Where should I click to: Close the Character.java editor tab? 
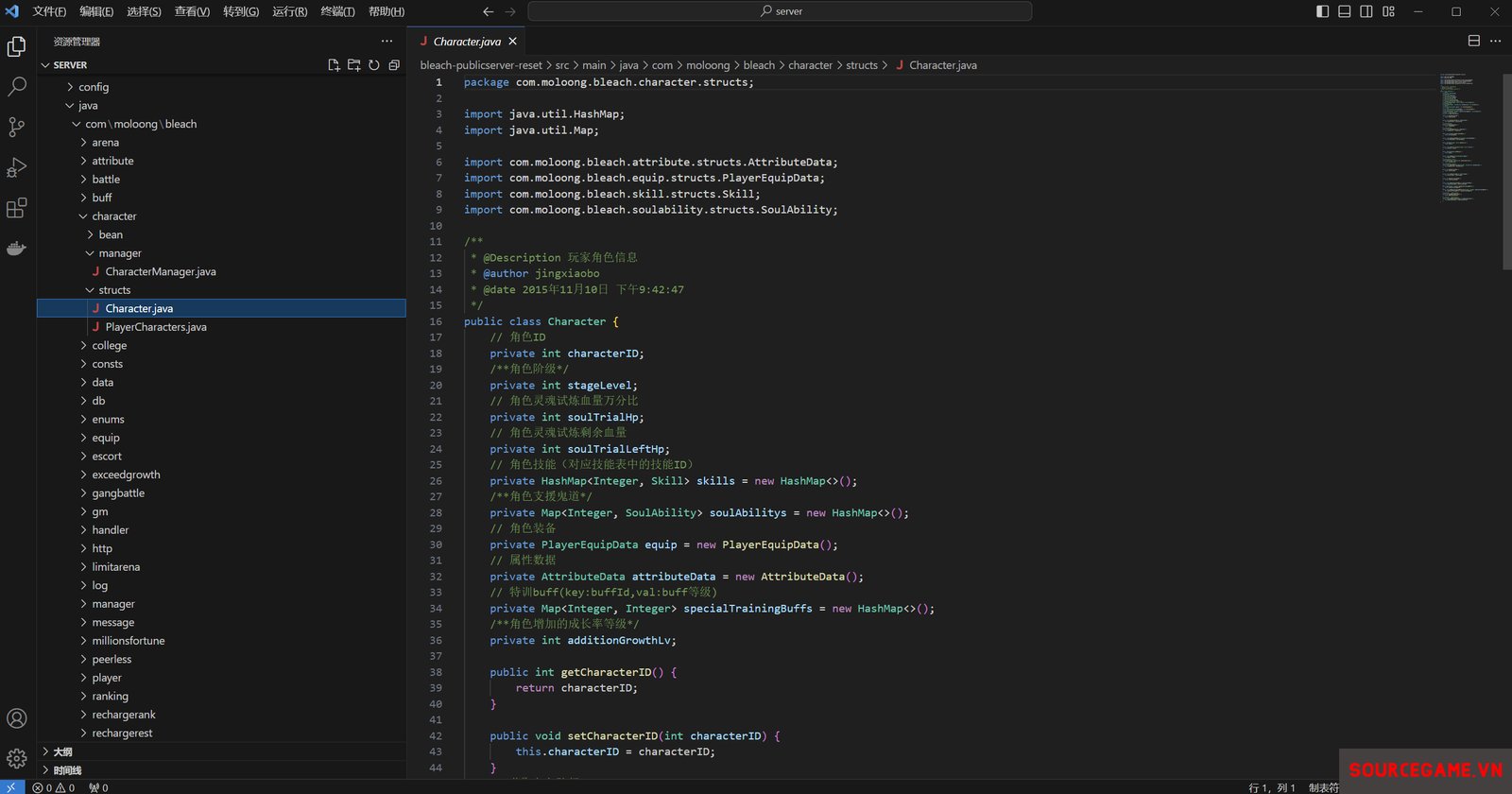point(513,42)
